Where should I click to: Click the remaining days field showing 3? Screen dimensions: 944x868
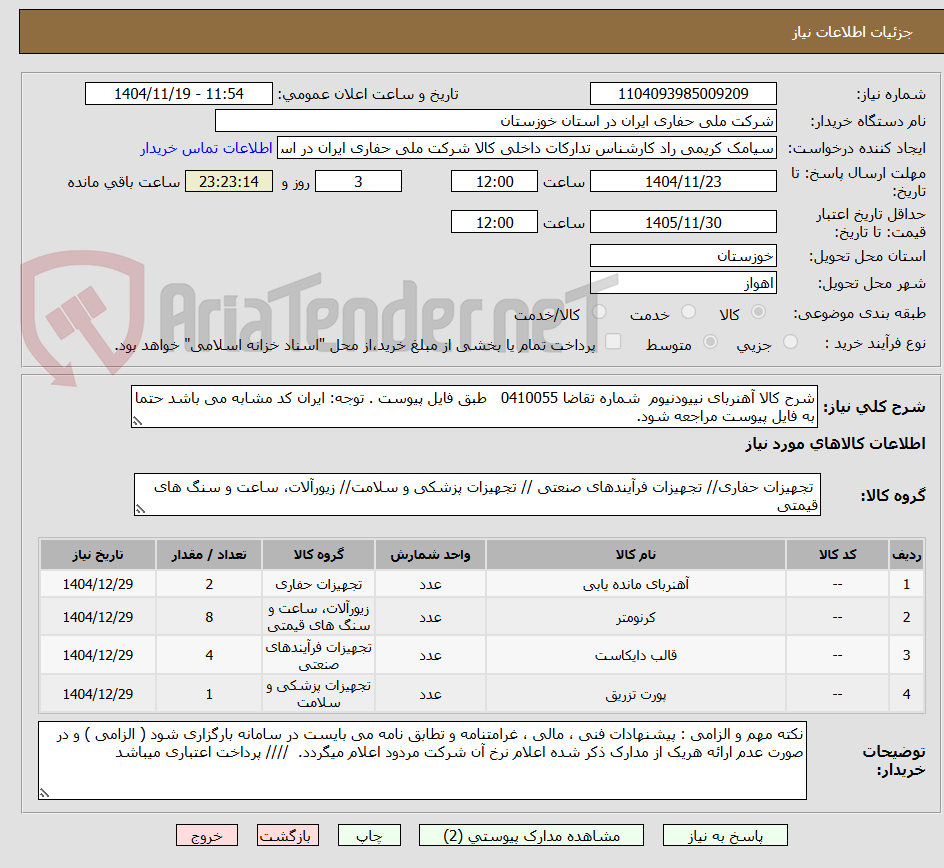coord(358,181)
